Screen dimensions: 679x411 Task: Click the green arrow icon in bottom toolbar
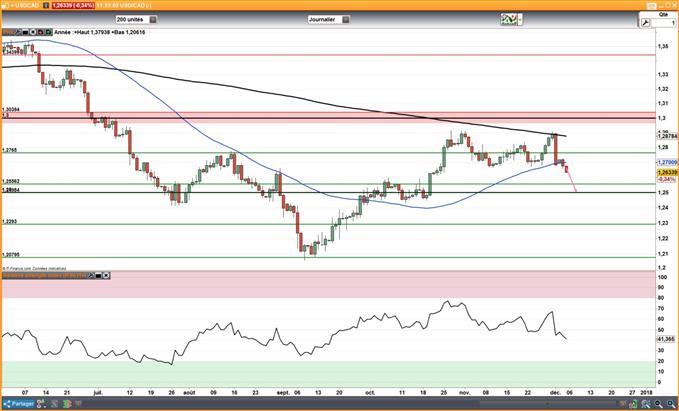67,404
